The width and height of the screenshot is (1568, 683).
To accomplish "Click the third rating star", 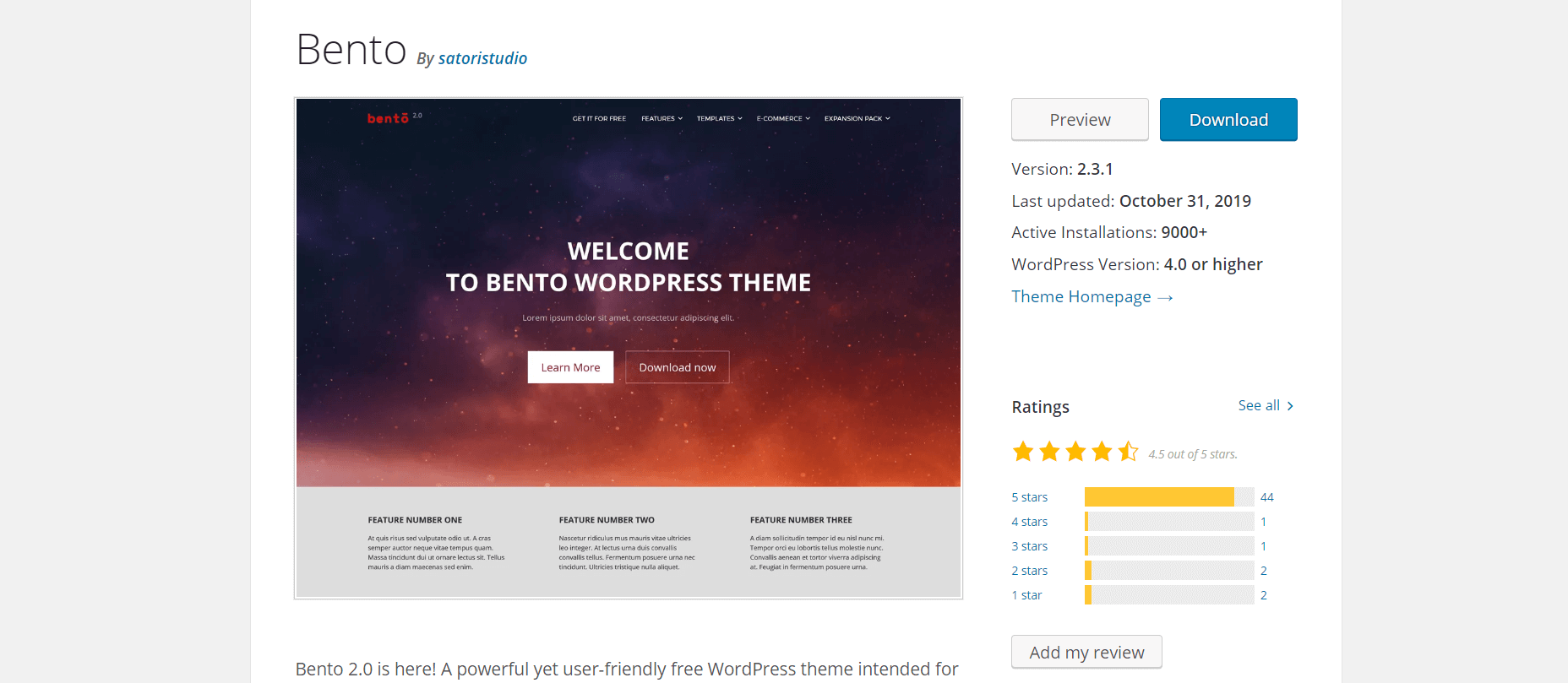I will (1075, 452).
